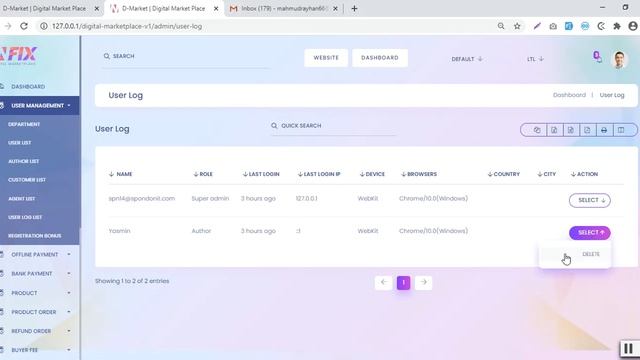This screenshot has width=640, height=360.
Task: Click the browser reload icon
Action: point(24,26)
